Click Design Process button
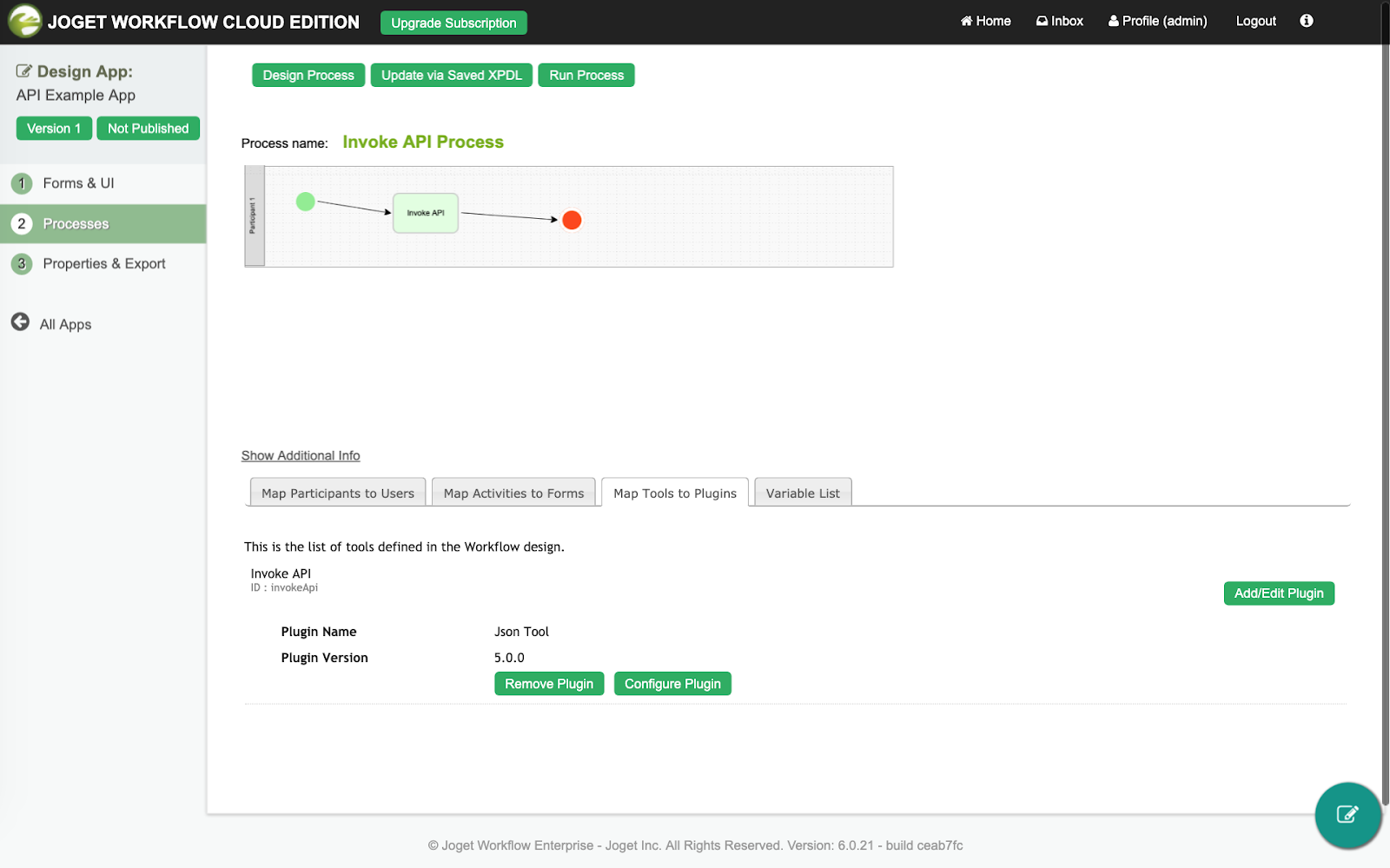 coord(308,76)
